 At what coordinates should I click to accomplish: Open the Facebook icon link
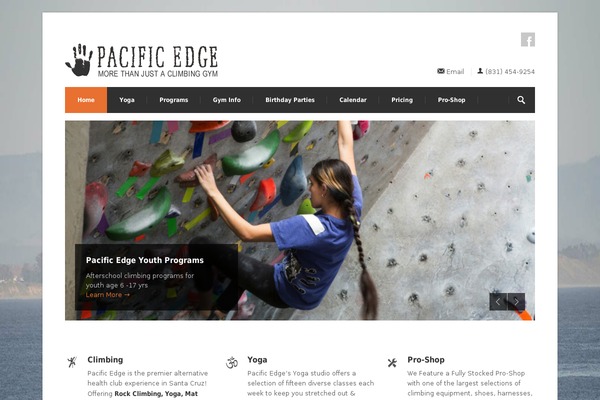pos(528,40)
